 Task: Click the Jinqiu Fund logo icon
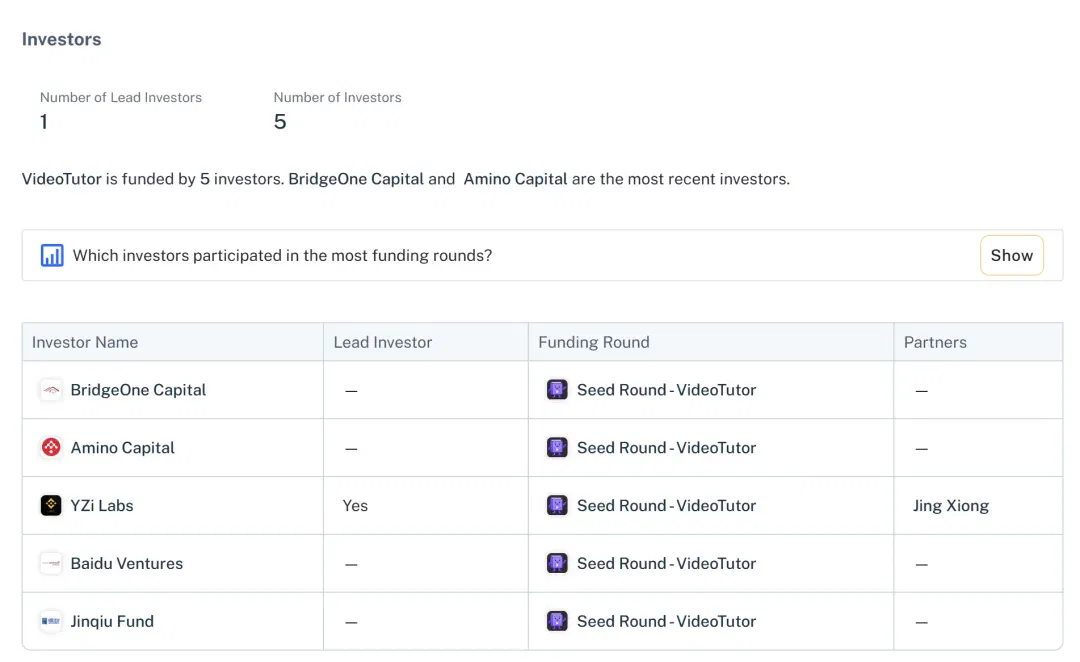[x=51, y=621]
